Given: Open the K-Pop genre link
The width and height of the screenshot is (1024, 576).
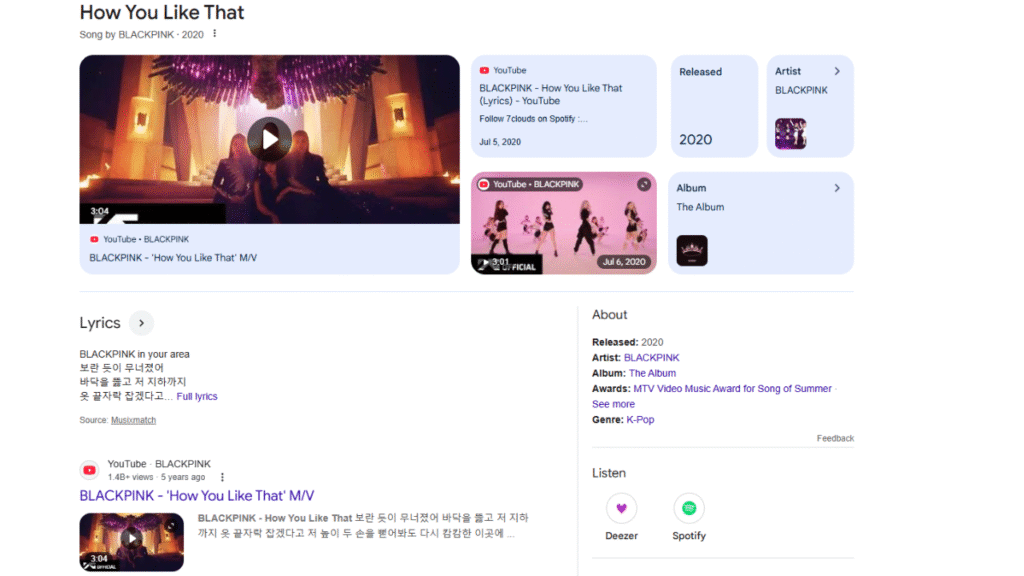Looking at the screenshot, I should [640, 420].
